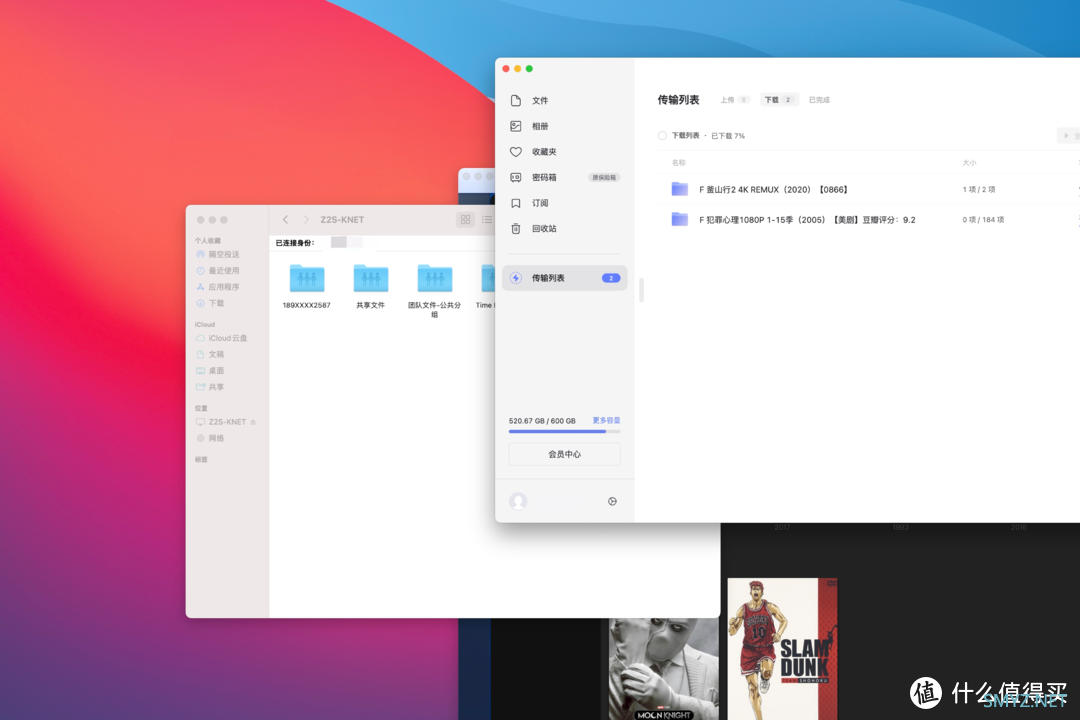1080x720 pixels.
Task: Click the 原保险箱 badge next to 密码箱
Action: pos(604,178)
